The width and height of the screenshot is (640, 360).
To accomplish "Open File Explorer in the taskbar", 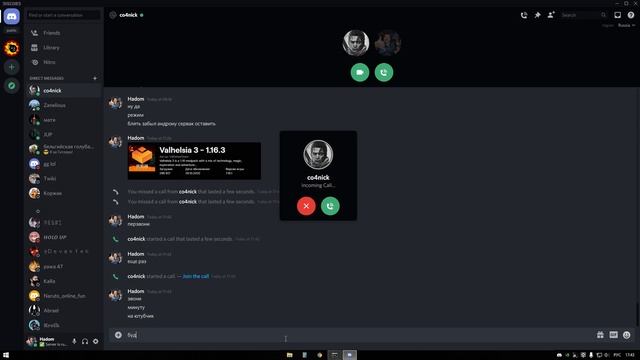I will click(x=289, y=355).
